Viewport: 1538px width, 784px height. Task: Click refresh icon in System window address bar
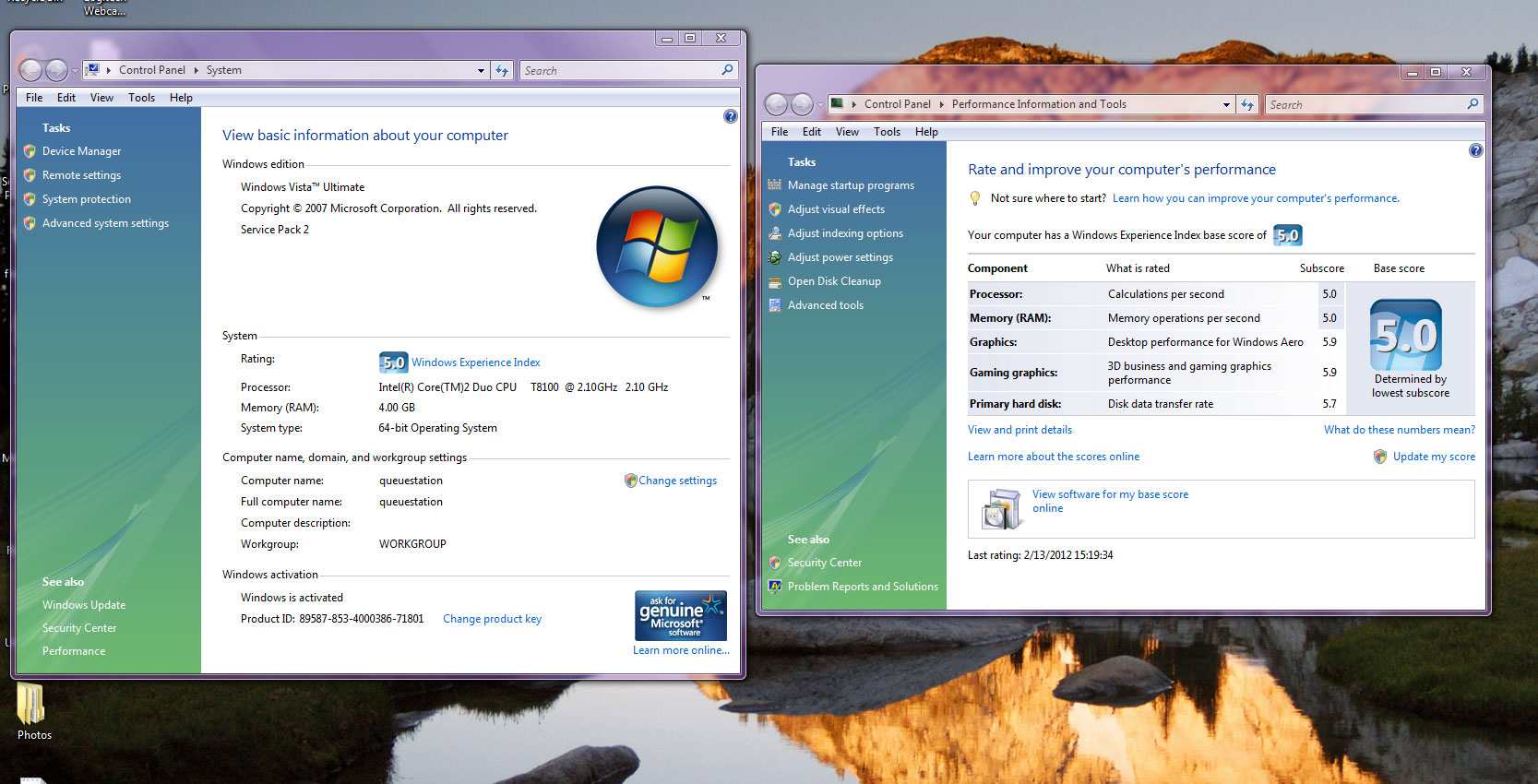pyautogui.click(x=502, y=70)
